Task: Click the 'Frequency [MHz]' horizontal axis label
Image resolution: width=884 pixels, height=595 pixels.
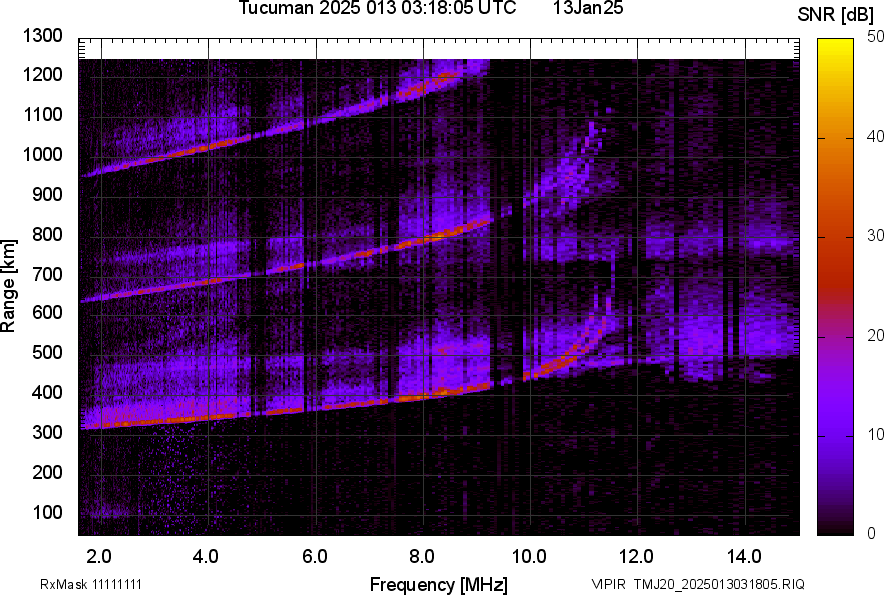Action: pyautogui.click(x=438, y=584)
